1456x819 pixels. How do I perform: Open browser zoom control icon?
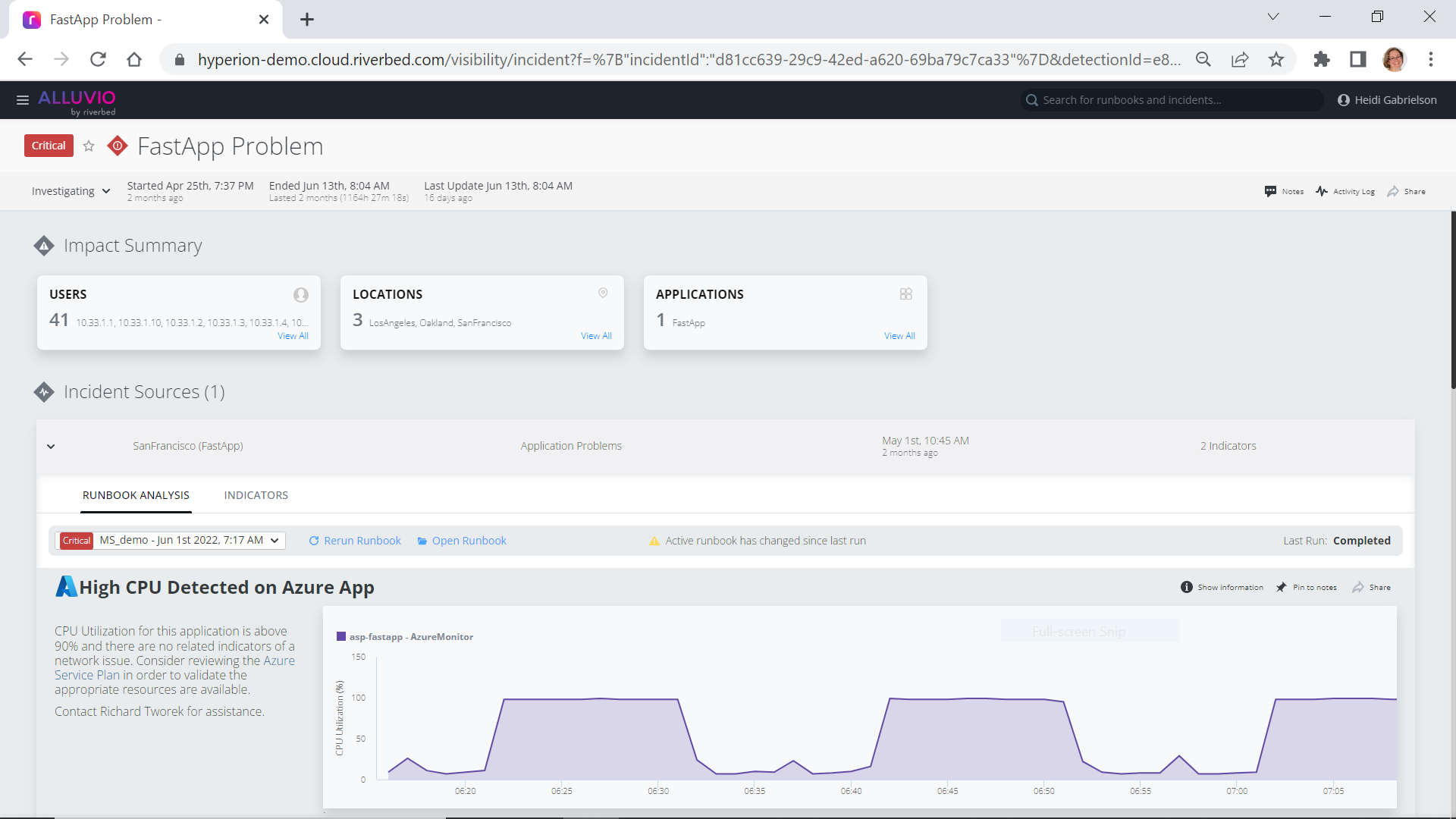click(1203, 59)
